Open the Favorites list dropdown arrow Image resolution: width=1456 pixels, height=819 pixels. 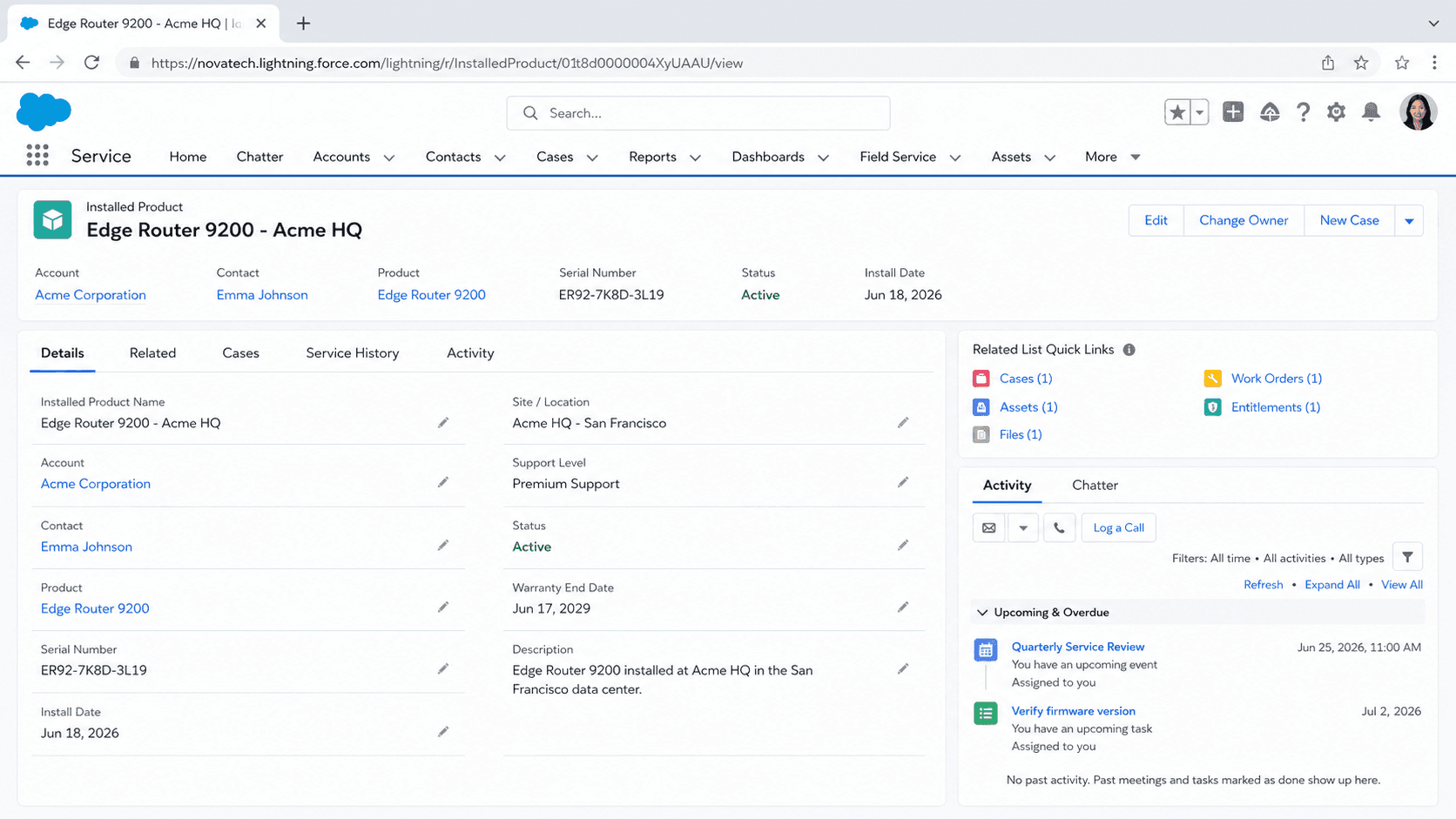pyautogui.click(x=1199, y=112)
